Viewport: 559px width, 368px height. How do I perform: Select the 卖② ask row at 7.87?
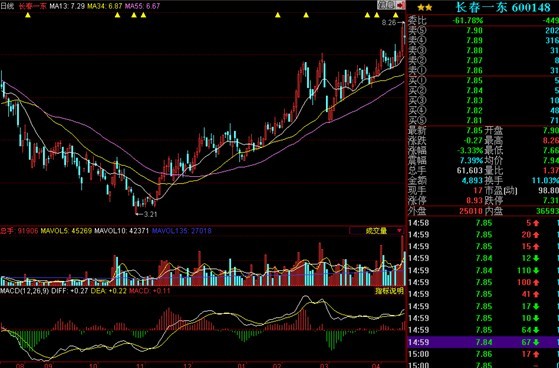point(483,60)
